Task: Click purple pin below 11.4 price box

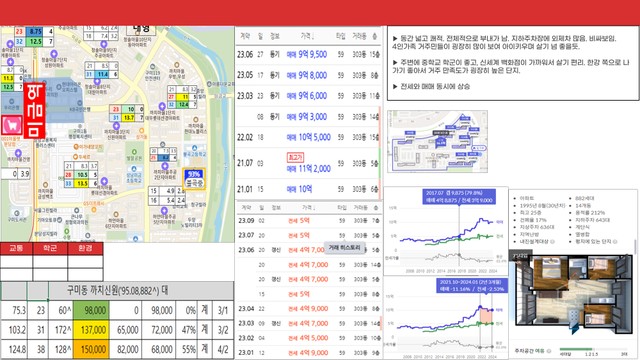Action: click(97, 81)
